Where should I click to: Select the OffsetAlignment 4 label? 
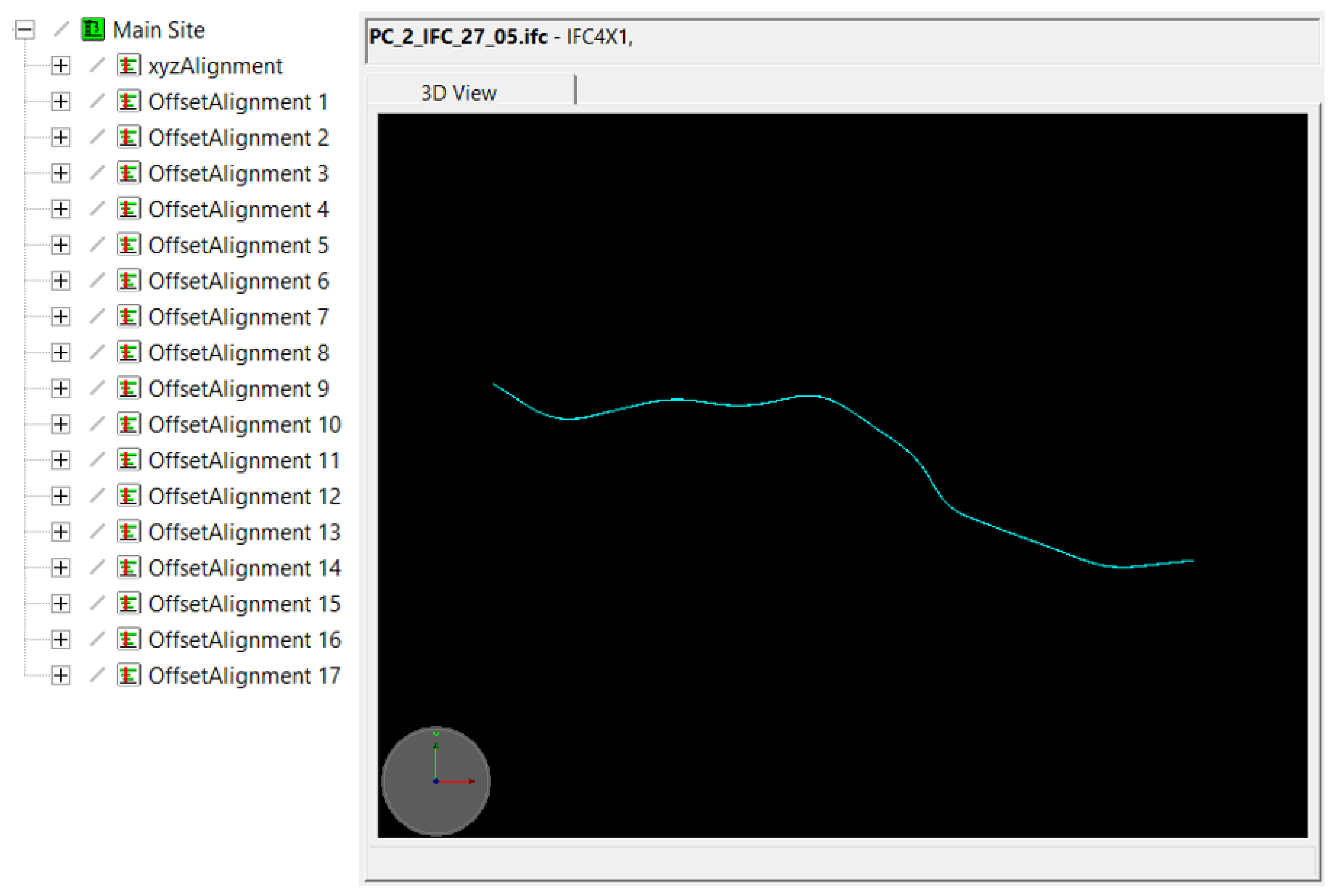point(239,210)
